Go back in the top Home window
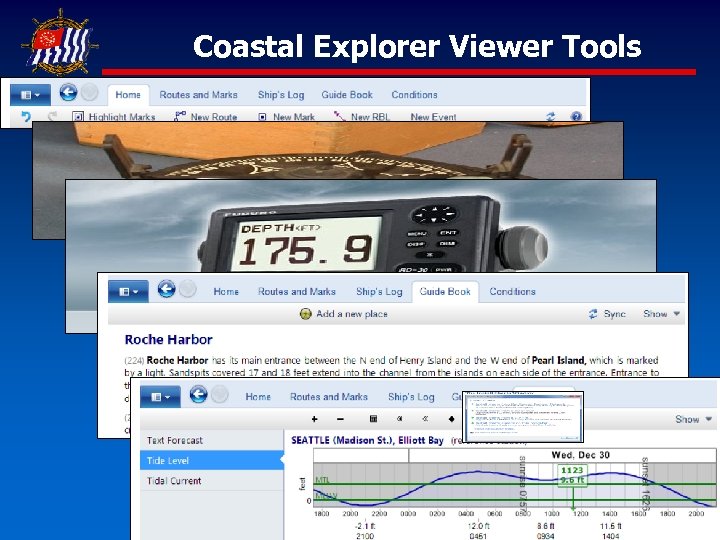Viewport: 720px width, 540px height. pyautogui.click(x=68, y=92)
